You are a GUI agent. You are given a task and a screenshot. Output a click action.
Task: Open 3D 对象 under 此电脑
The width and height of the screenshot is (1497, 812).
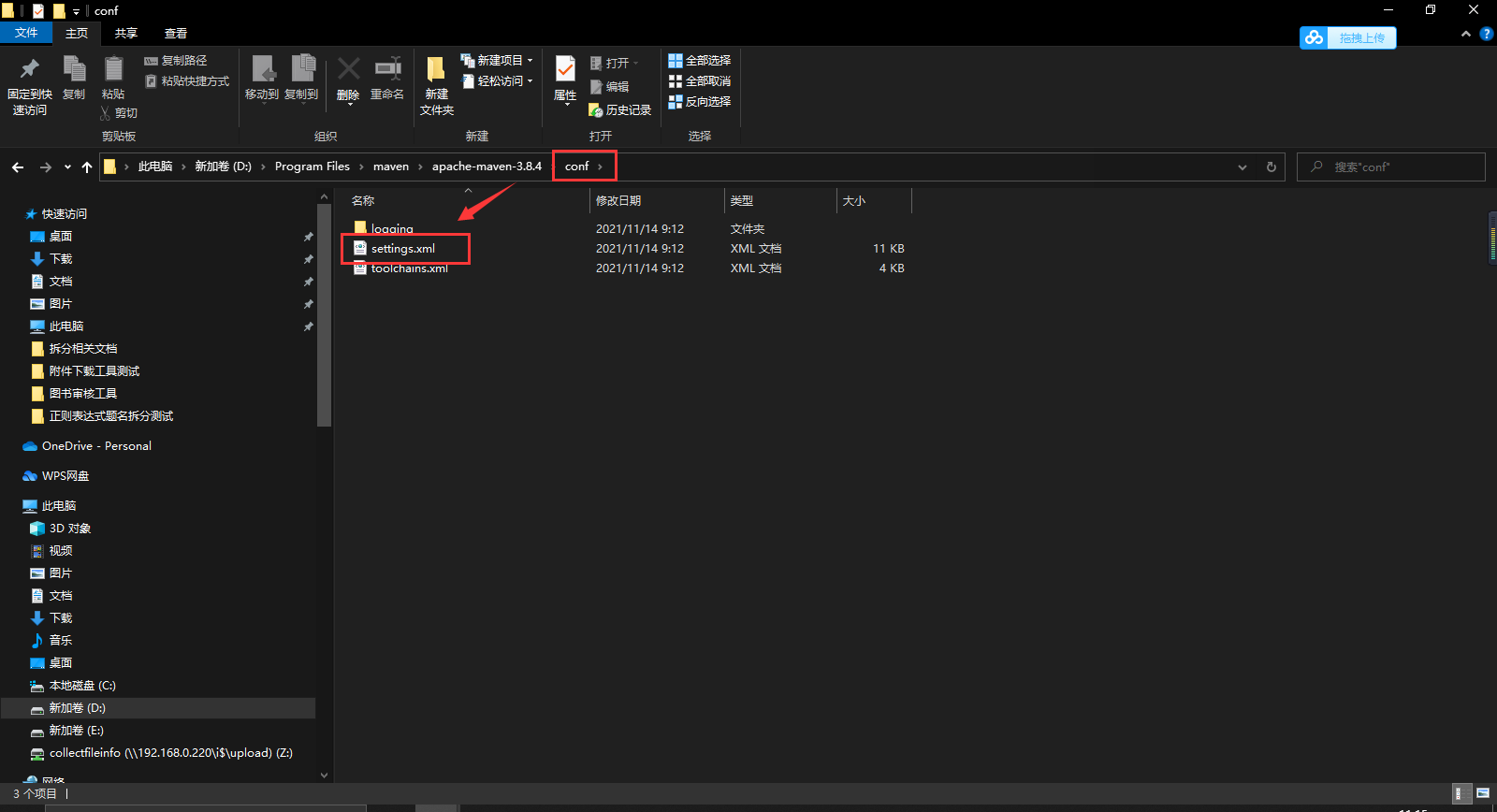tap(70, 529)
